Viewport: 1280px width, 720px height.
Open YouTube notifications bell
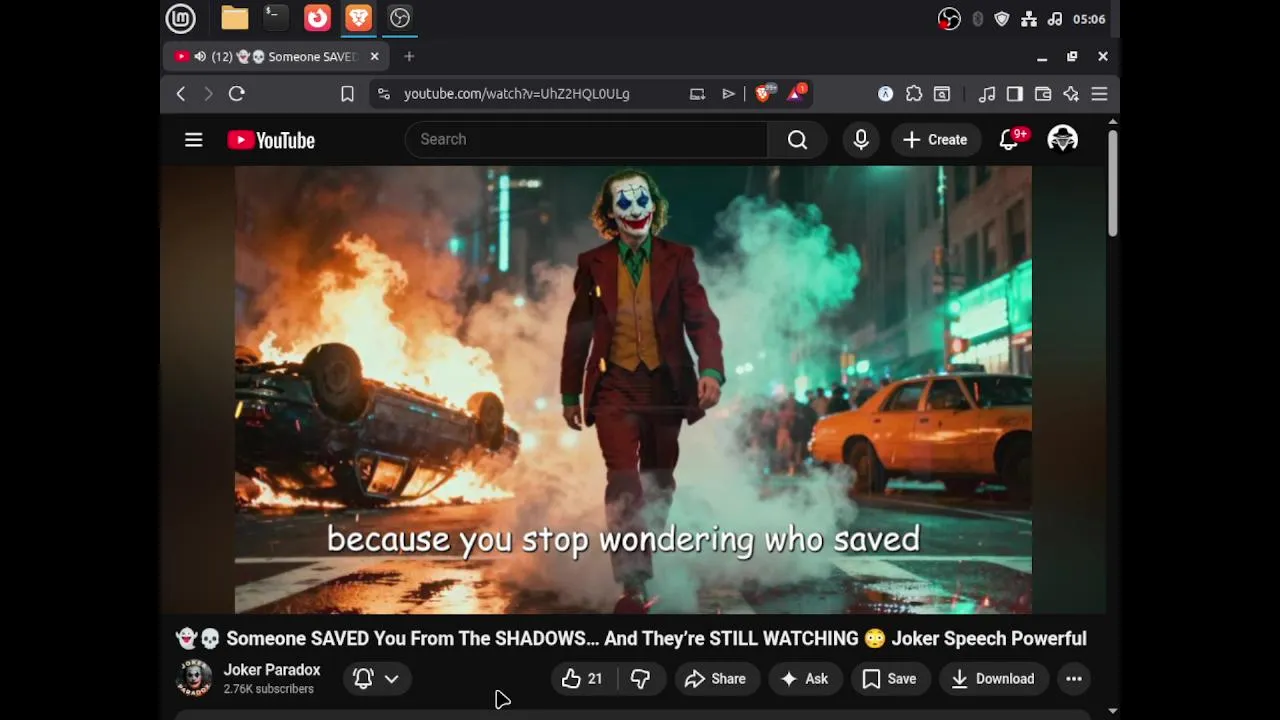[x=1009, y=140]
